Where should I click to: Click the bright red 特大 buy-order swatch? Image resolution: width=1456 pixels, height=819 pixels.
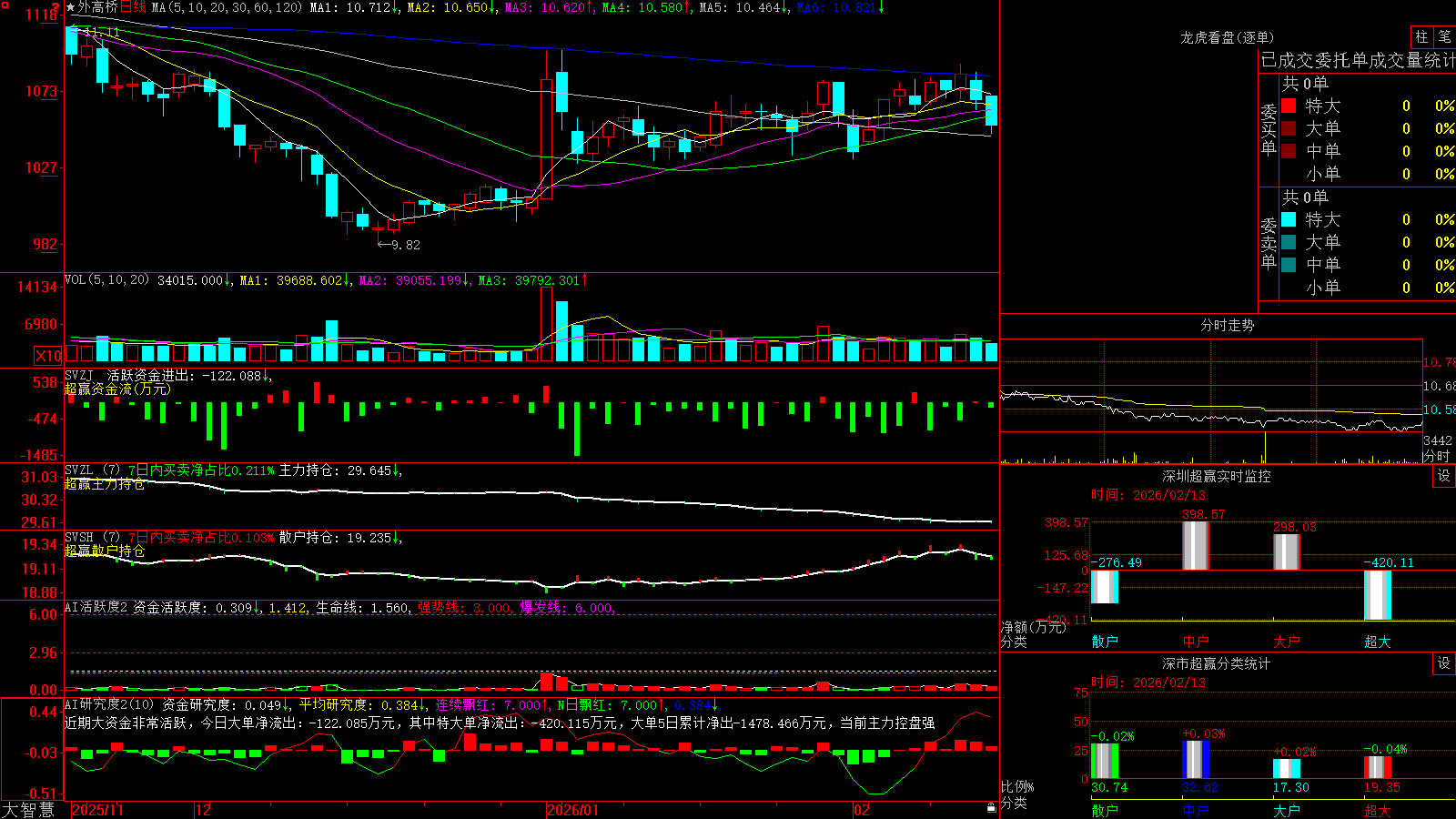1289,106
